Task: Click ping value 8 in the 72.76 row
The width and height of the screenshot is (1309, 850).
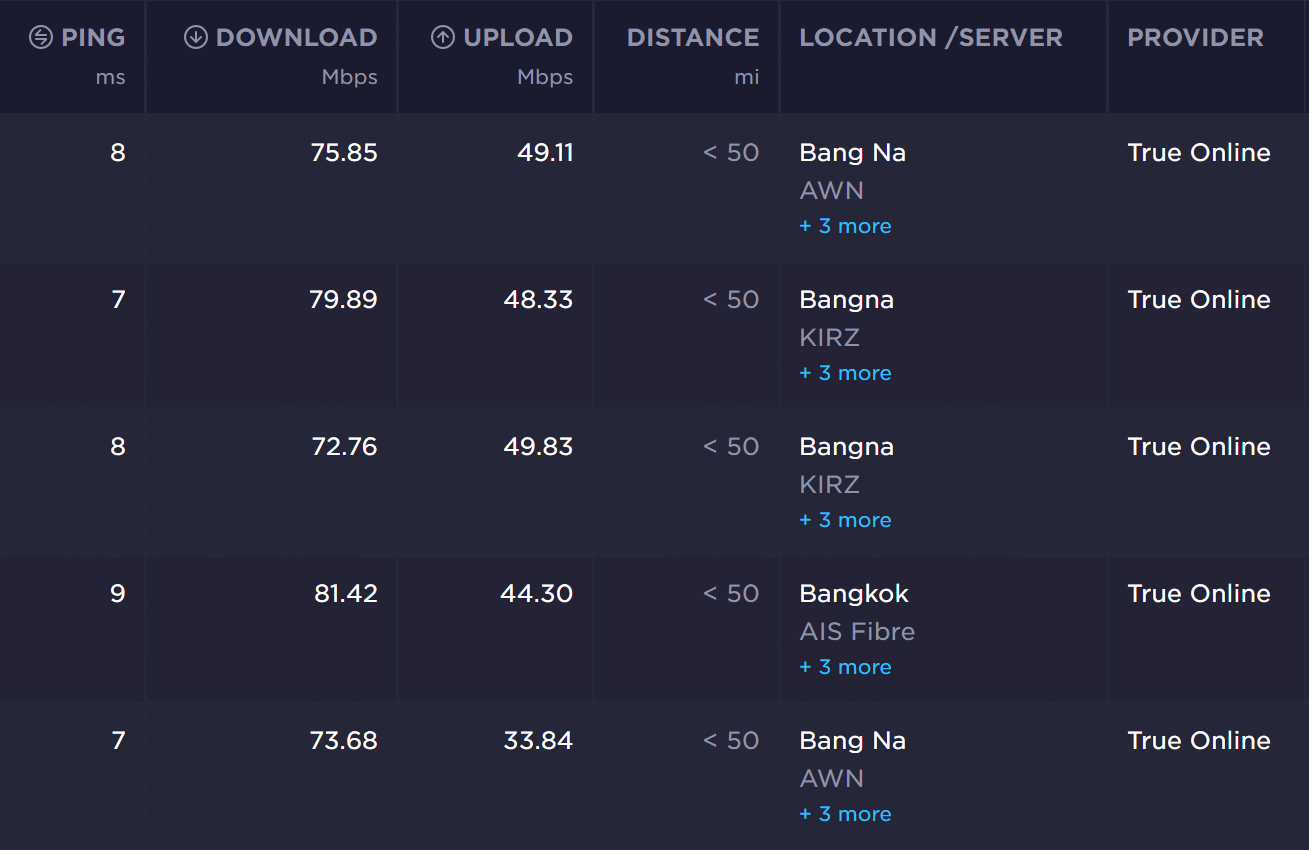Action: point(118,447)
